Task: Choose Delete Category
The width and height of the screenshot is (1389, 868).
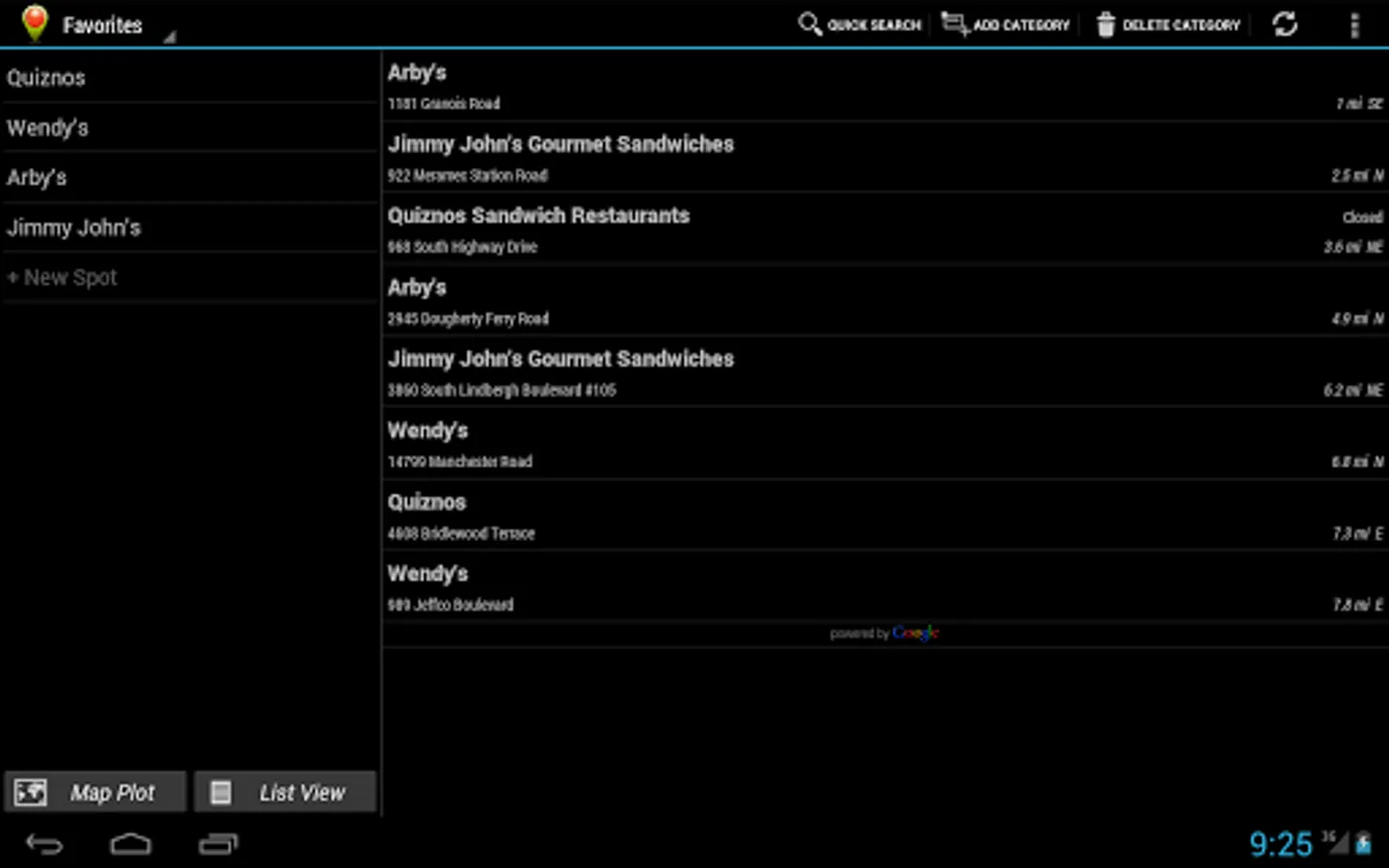Action: coord(1168,24)
